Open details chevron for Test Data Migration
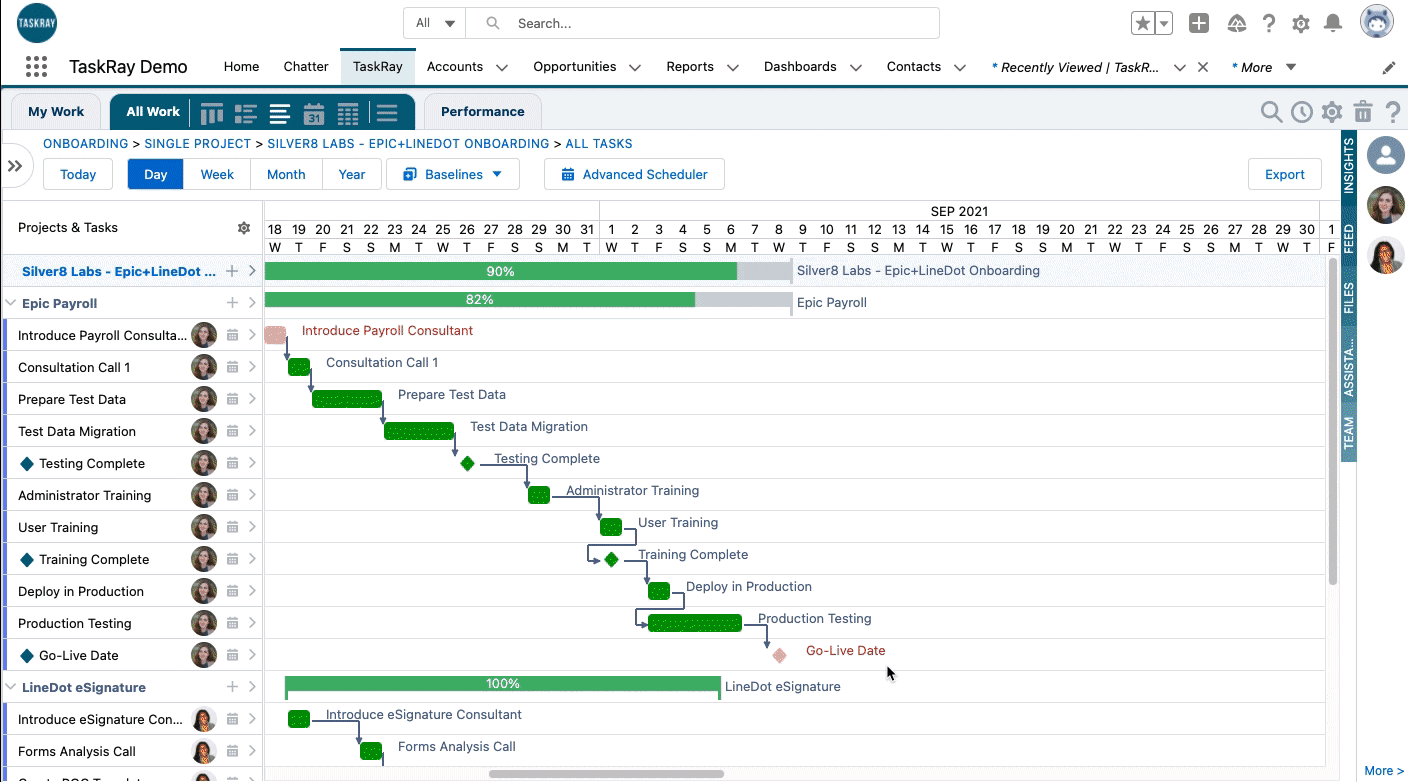Image resolution: width=1408 pixels, height=782 pixels. click(252, 431)
